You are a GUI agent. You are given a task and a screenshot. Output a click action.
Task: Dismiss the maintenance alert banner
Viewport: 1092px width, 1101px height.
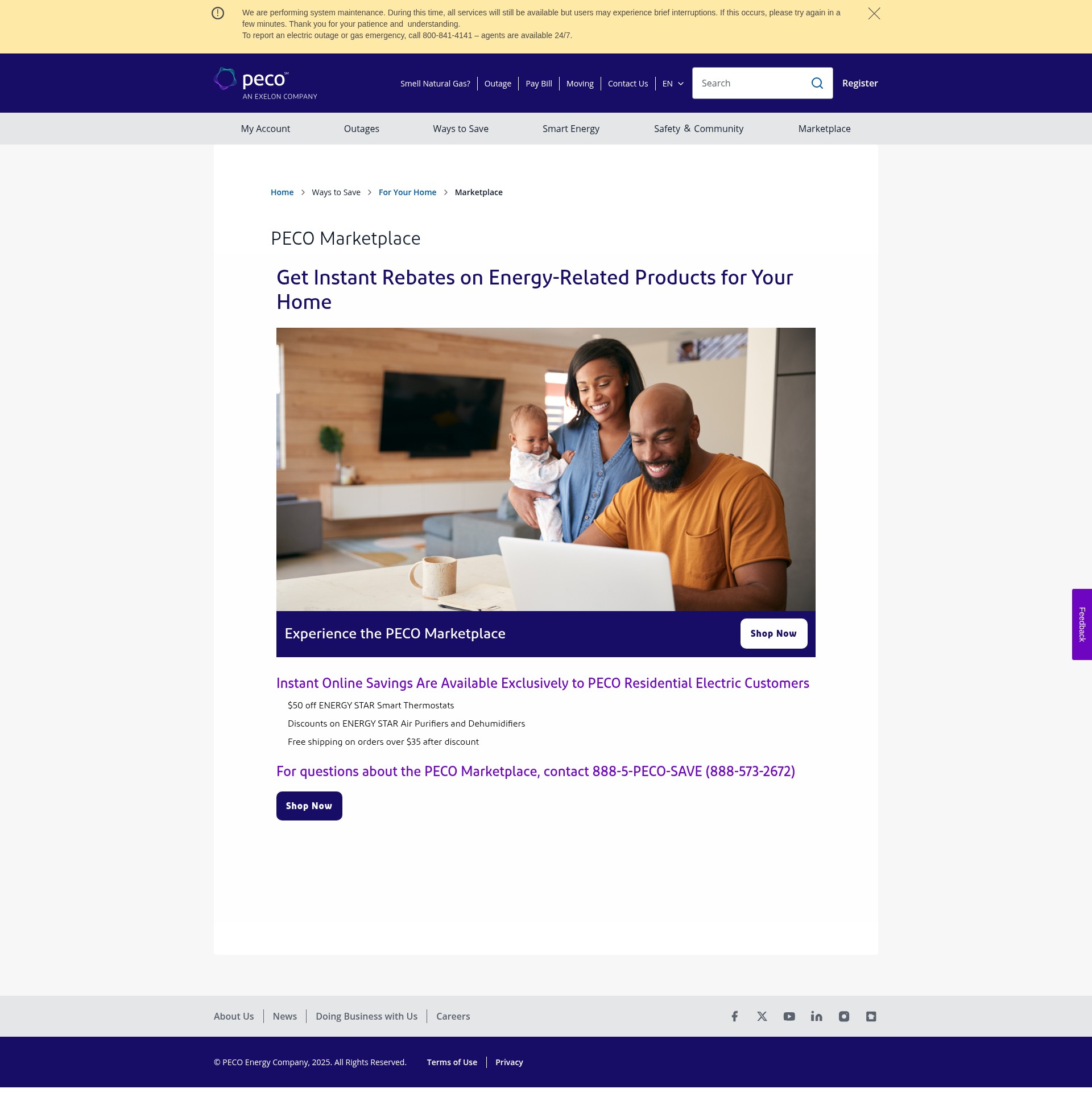(874, 13)
